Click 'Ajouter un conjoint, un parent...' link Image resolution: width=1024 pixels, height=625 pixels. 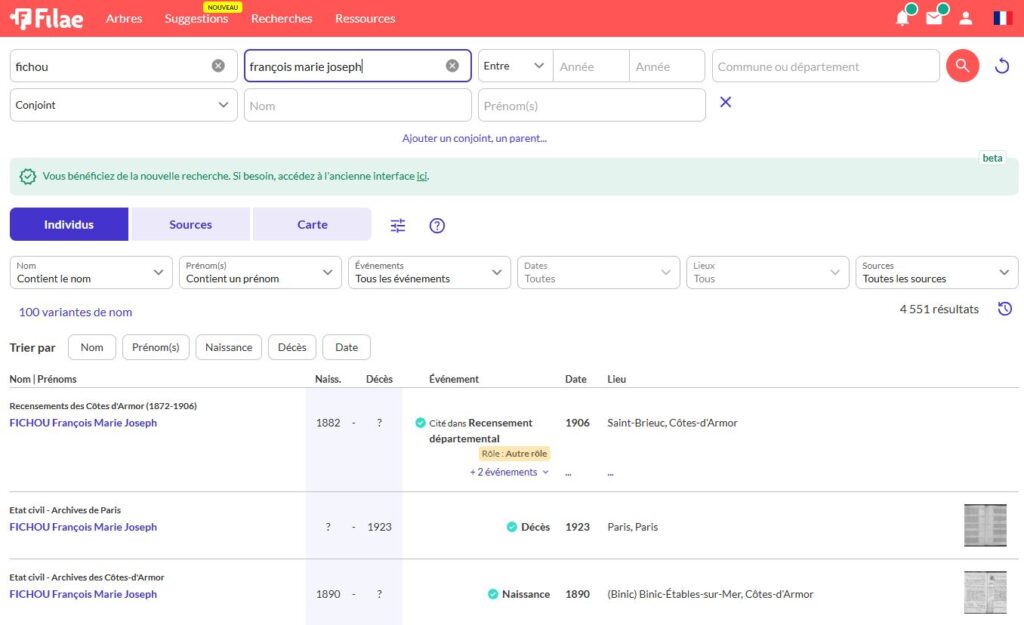click(474, 138)
